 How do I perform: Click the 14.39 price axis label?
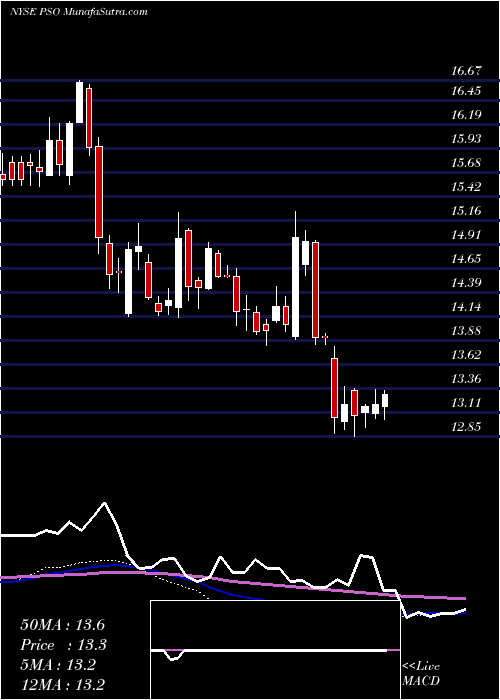466,283
